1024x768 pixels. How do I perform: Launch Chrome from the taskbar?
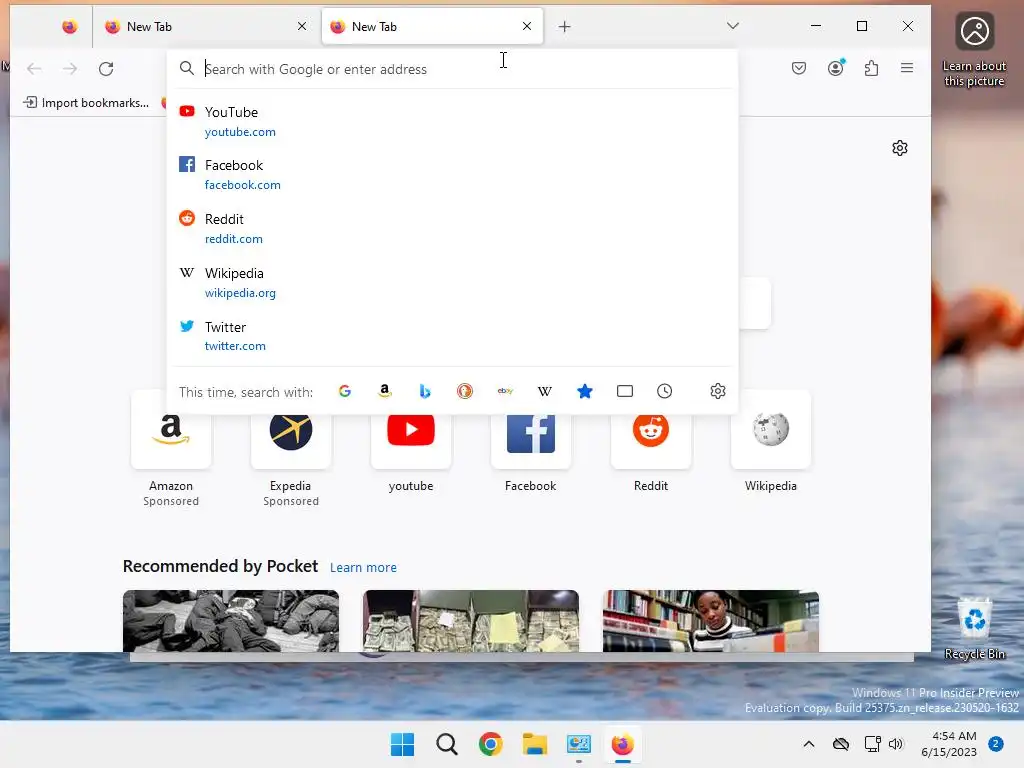click(490, 744)
